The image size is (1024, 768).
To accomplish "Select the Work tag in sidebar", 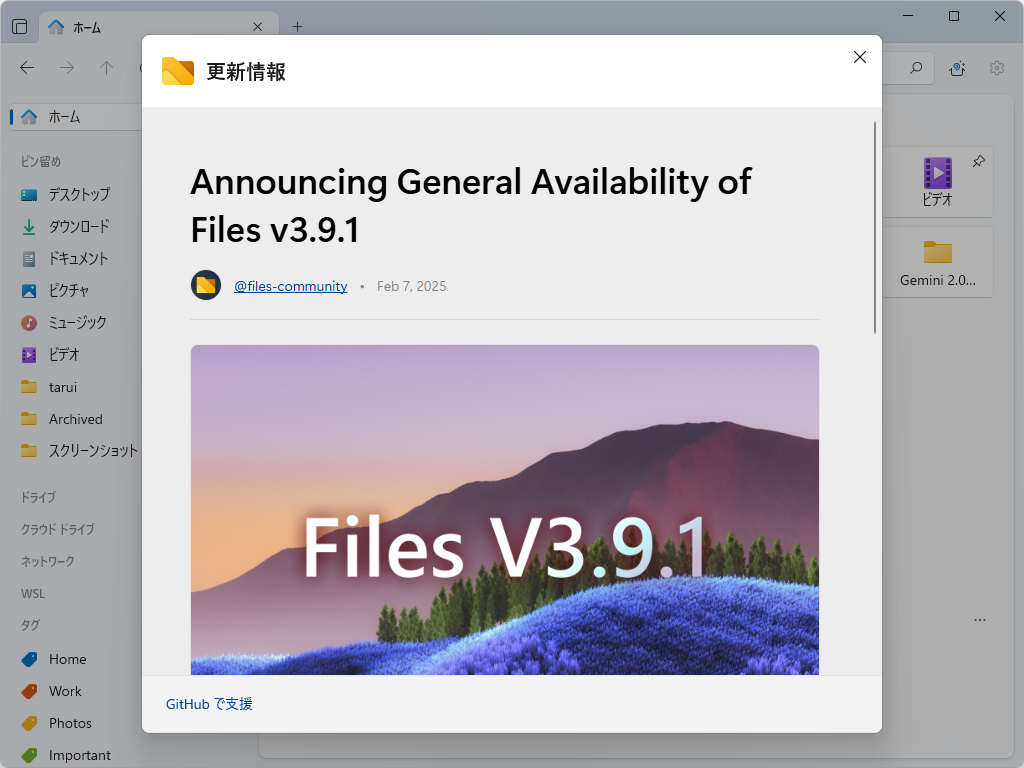I will [x=65, y=691].
